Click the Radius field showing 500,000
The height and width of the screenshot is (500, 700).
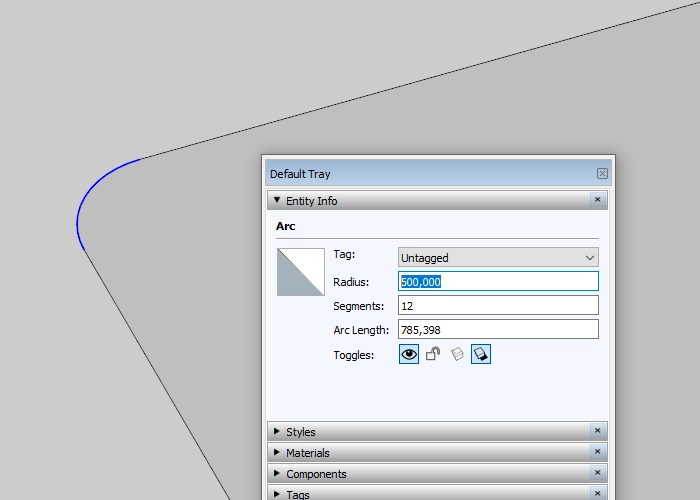tap(498, 281)
